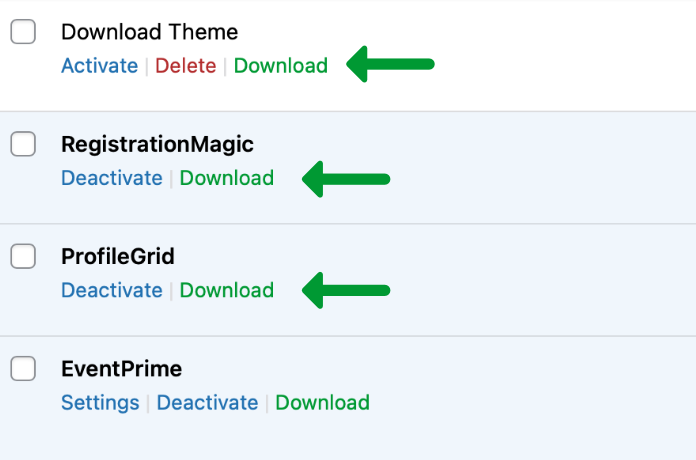
Task: Deactivate the EventPrime plugin
Action: click(x=207, y=402)
